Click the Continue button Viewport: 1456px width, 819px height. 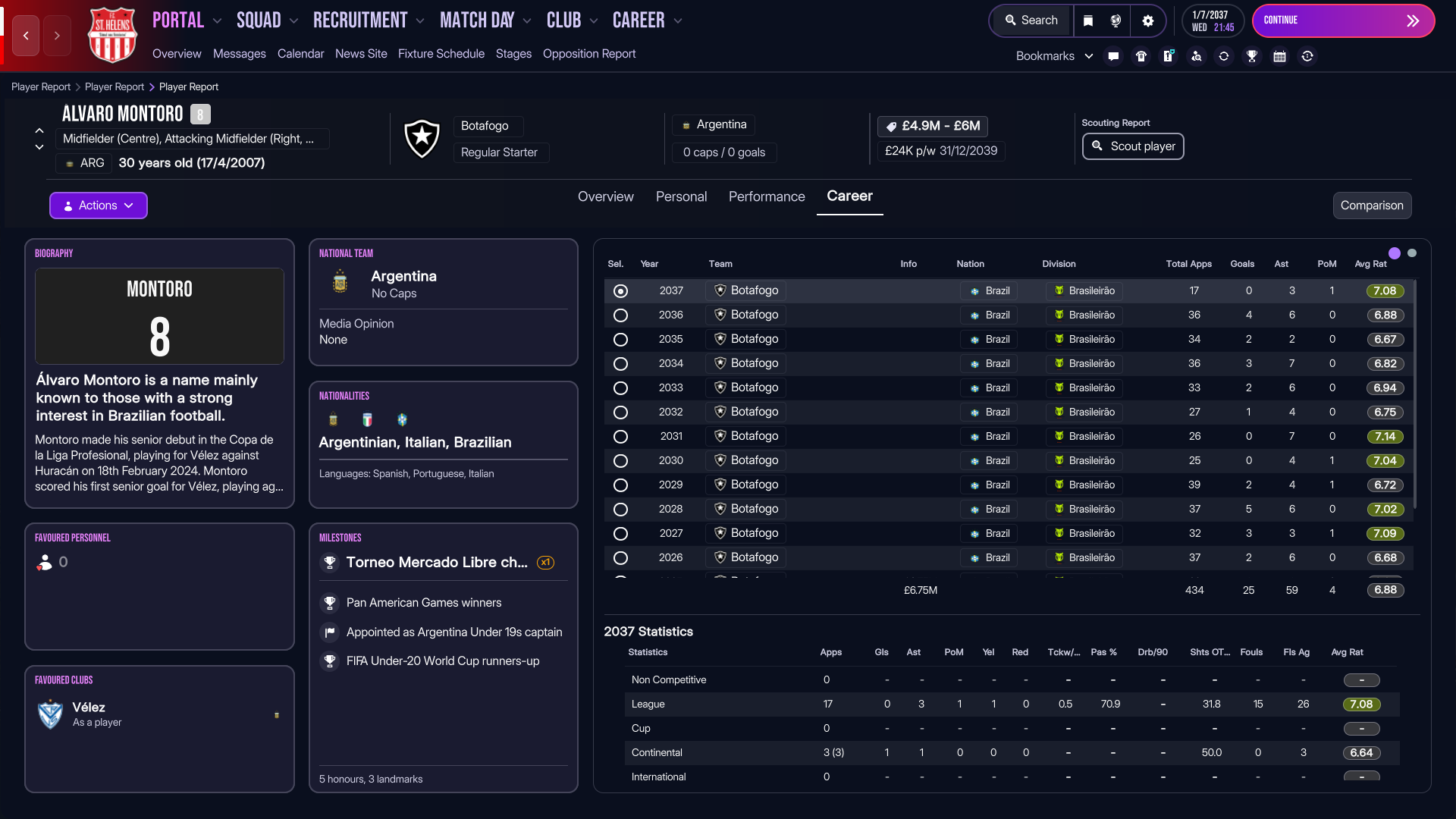1342,20
